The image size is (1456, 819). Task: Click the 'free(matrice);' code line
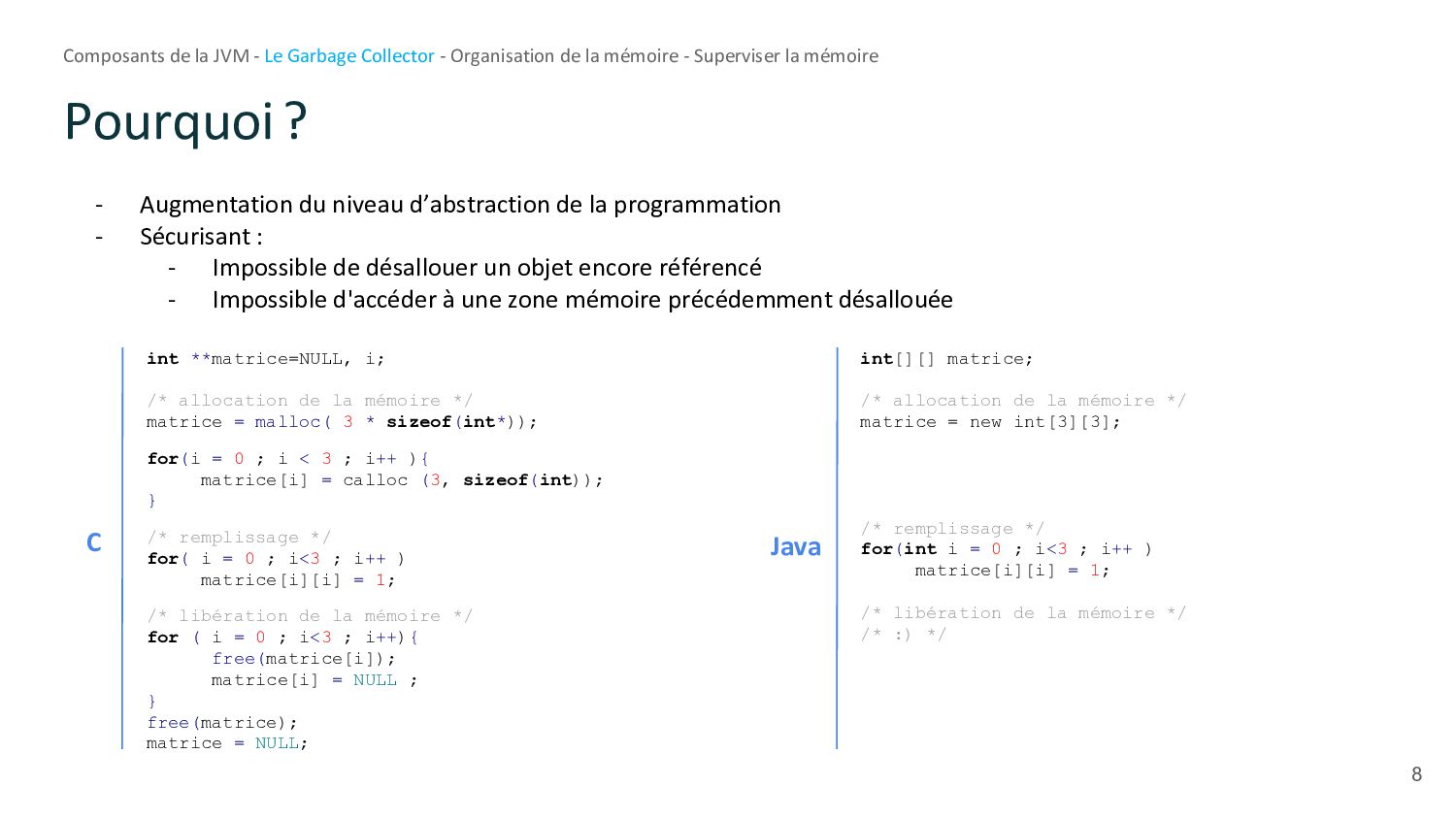tap(222, 723)
